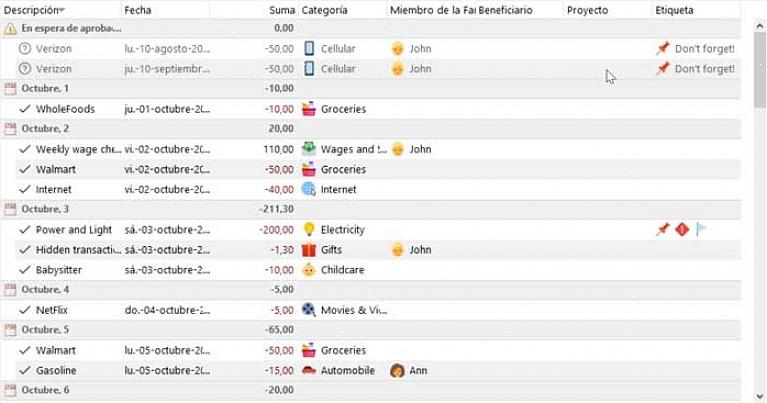Toggle the checkmark on the Weekly wage check row

[25, 149]
